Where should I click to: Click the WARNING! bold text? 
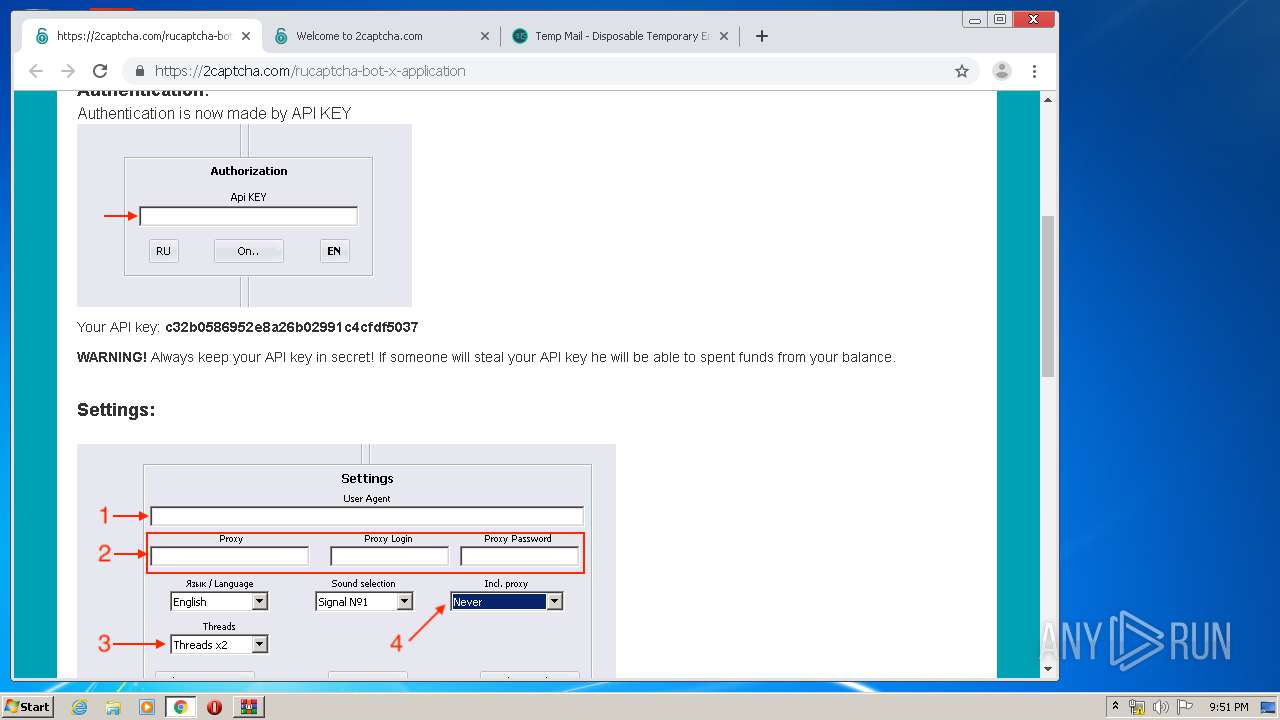click(112, 357)
